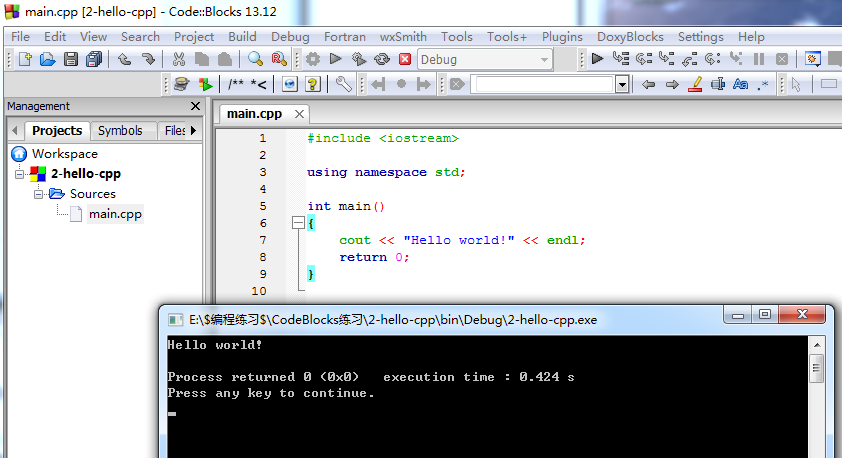The height and width of the screenshot is (458, 842).
Task: Run the program with green play icon
Action: point(336,59)
